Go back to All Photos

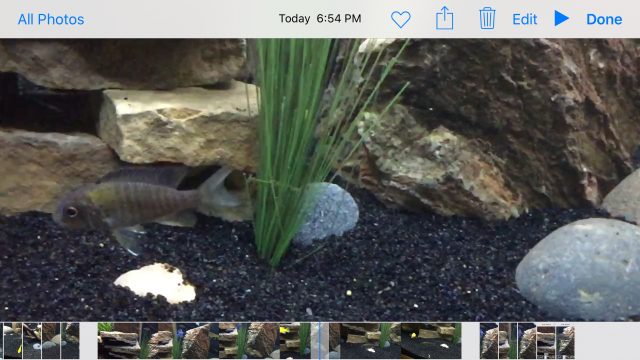(51, 19)
